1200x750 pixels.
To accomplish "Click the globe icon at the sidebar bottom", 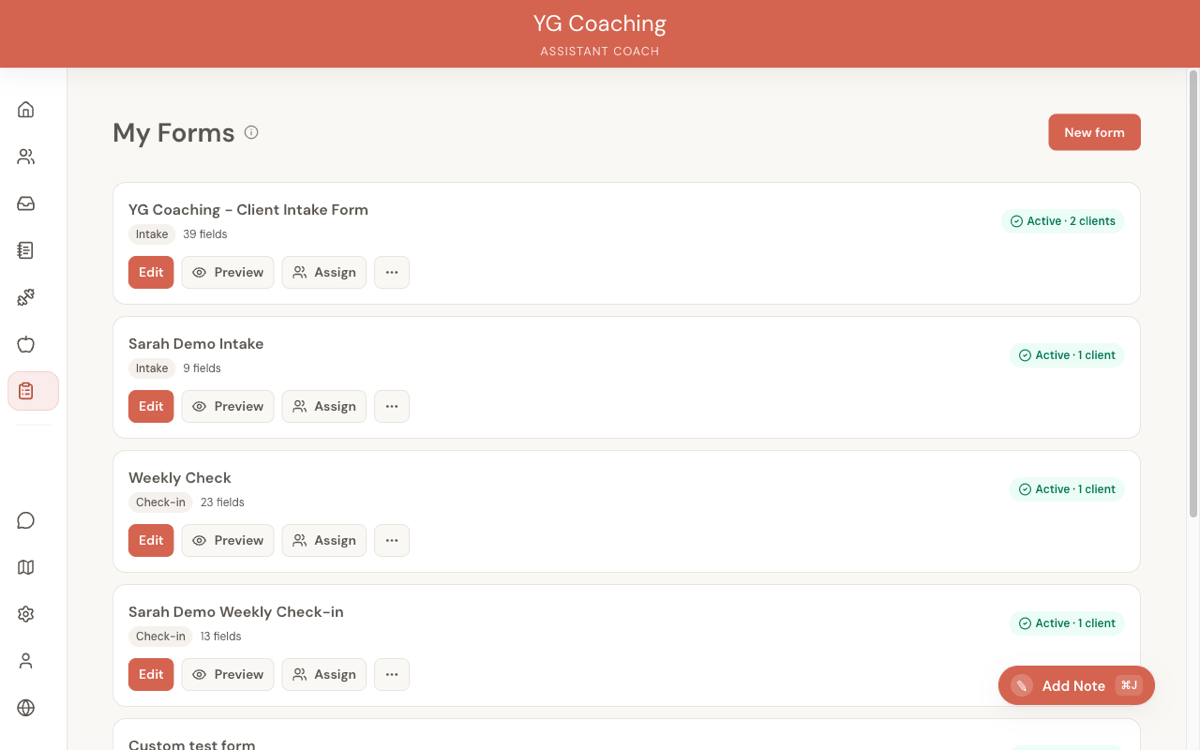I will [25, 707].
